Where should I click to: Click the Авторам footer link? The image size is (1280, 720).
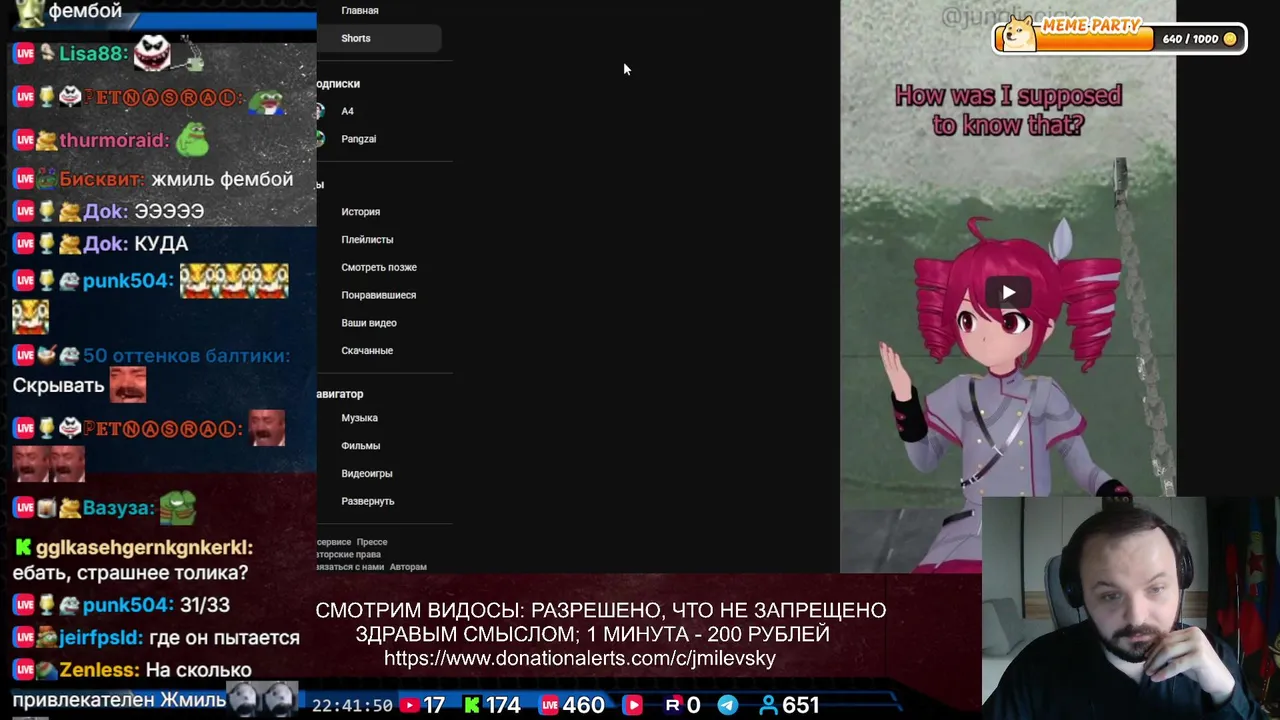408,567
